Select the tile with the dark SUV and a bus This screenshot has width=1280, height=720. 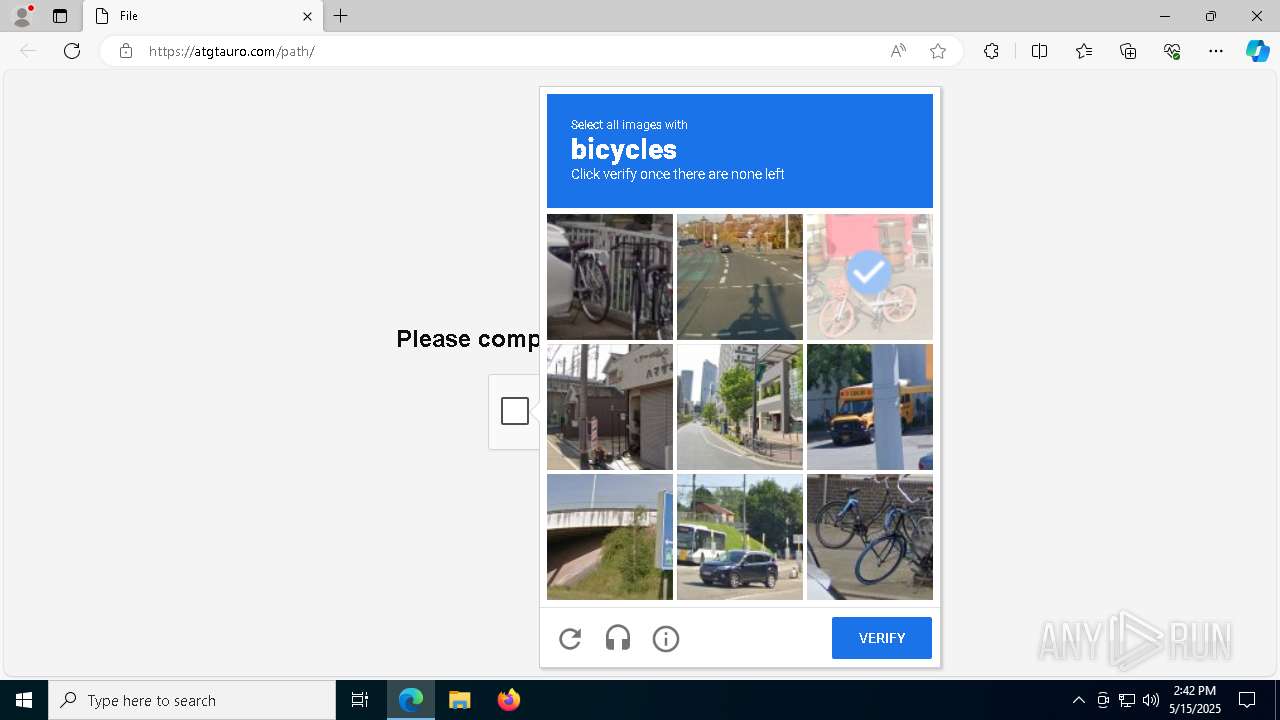click(740, 537)
